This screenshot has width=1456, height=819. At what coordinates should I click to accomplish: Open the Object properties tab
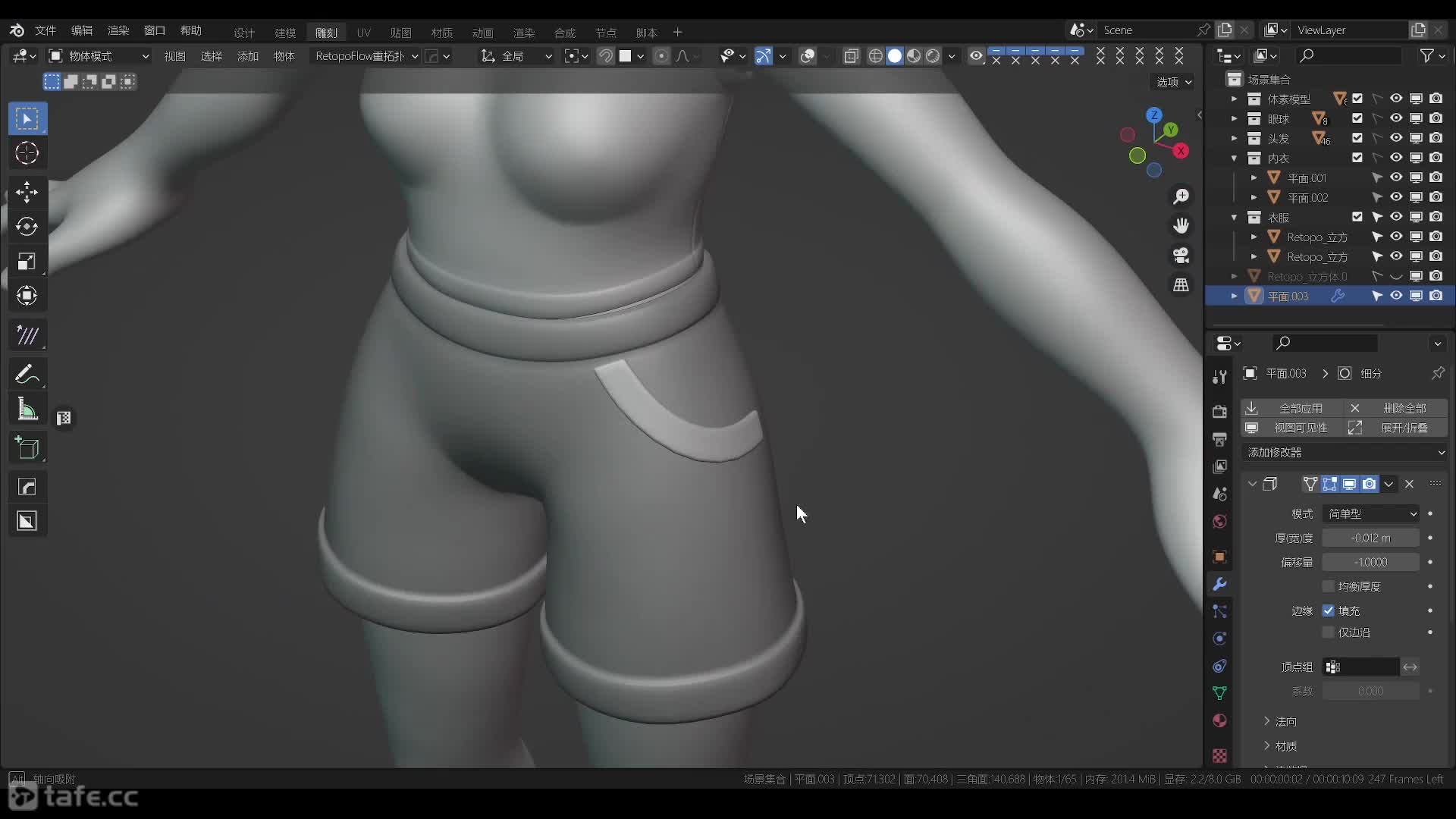tap(1219, 557)
